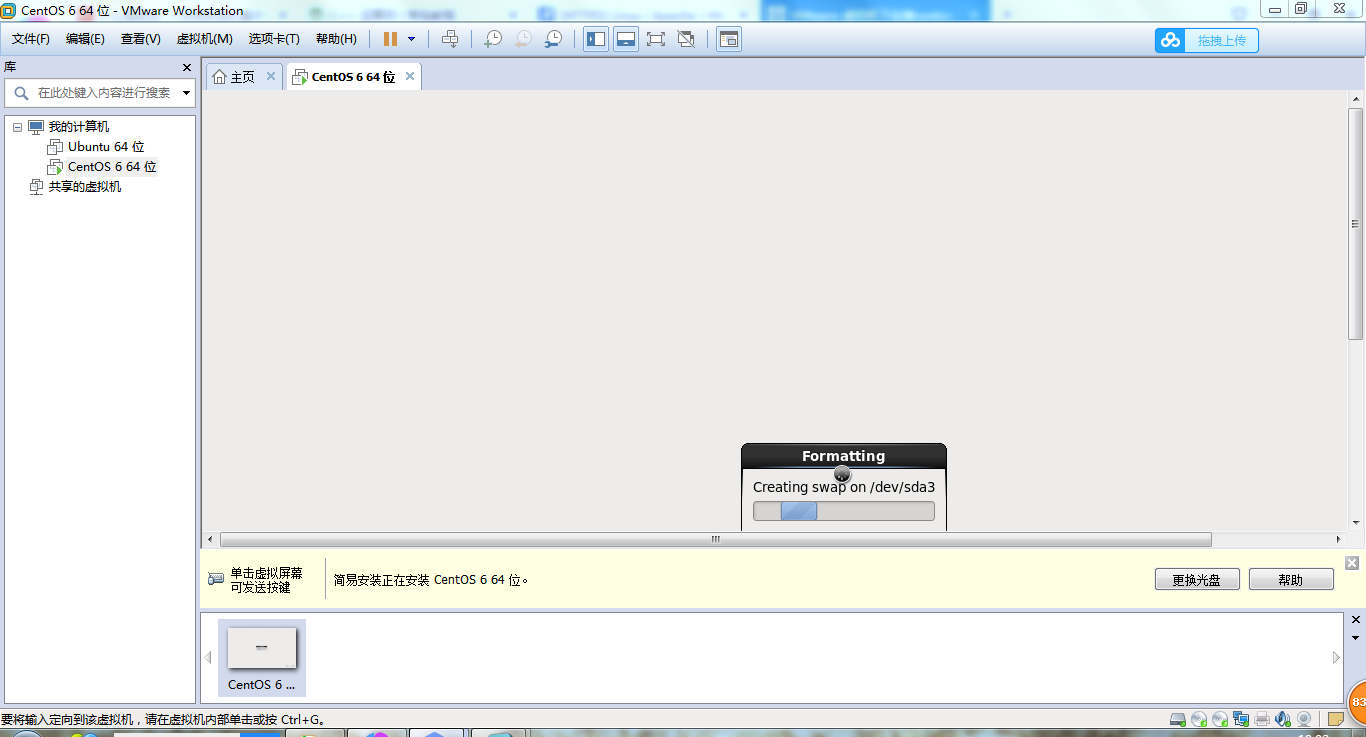
Task: Click the network adapter status icon
Action: tap(1241, 719)
